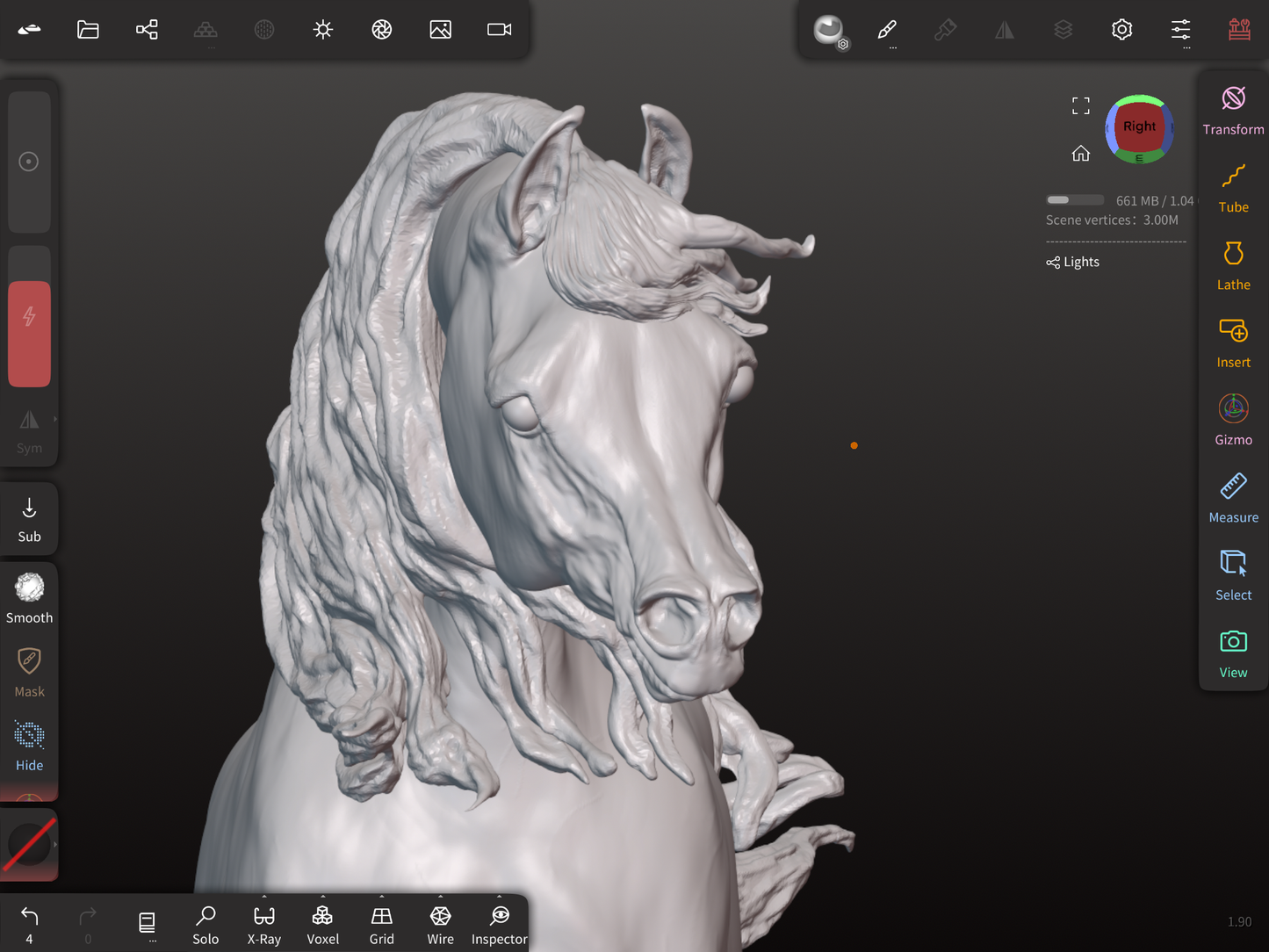Open the stroke settings pen menu
1269x952 pixels.
click(x=887, y=30)
